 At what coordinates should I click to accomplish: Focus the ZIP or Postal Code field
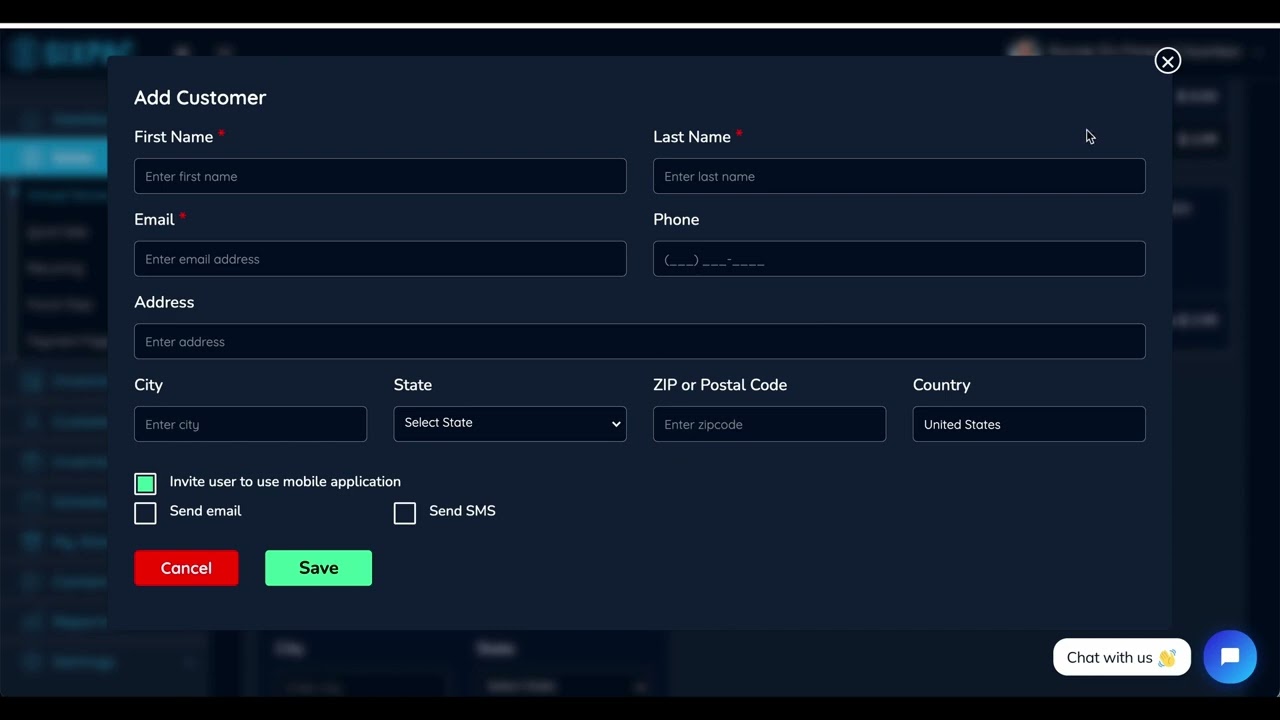[769, 424]
